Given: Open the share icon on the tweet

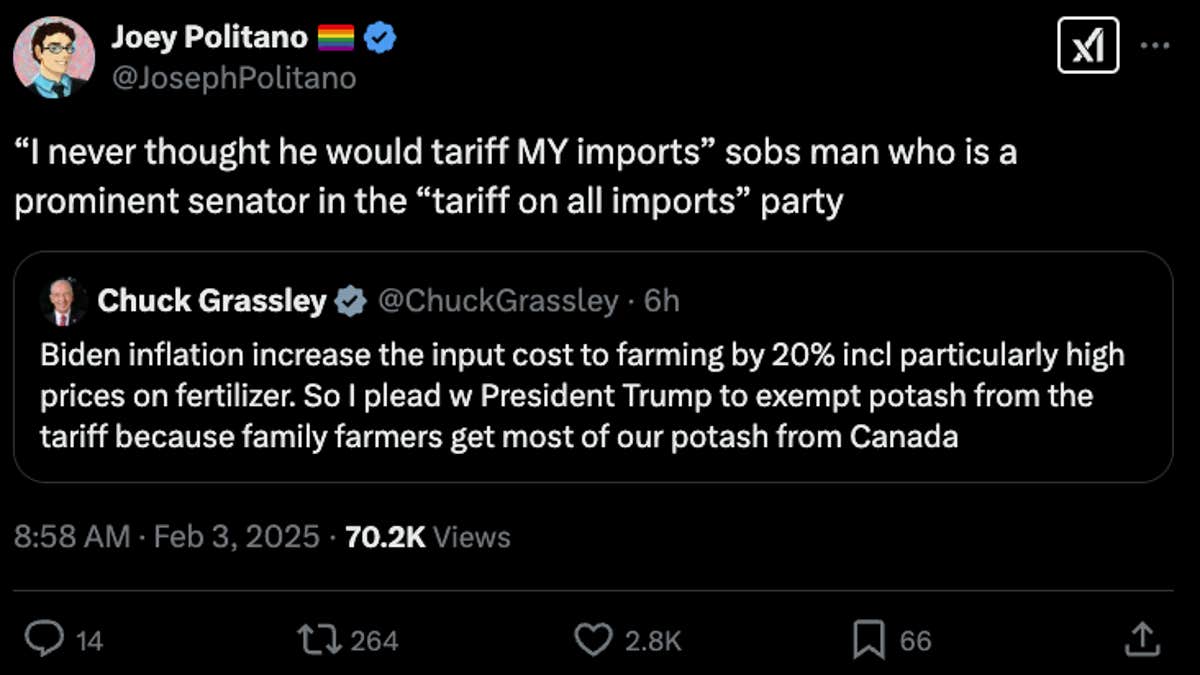Looking at the screenshot, I should click(1141, 638).
